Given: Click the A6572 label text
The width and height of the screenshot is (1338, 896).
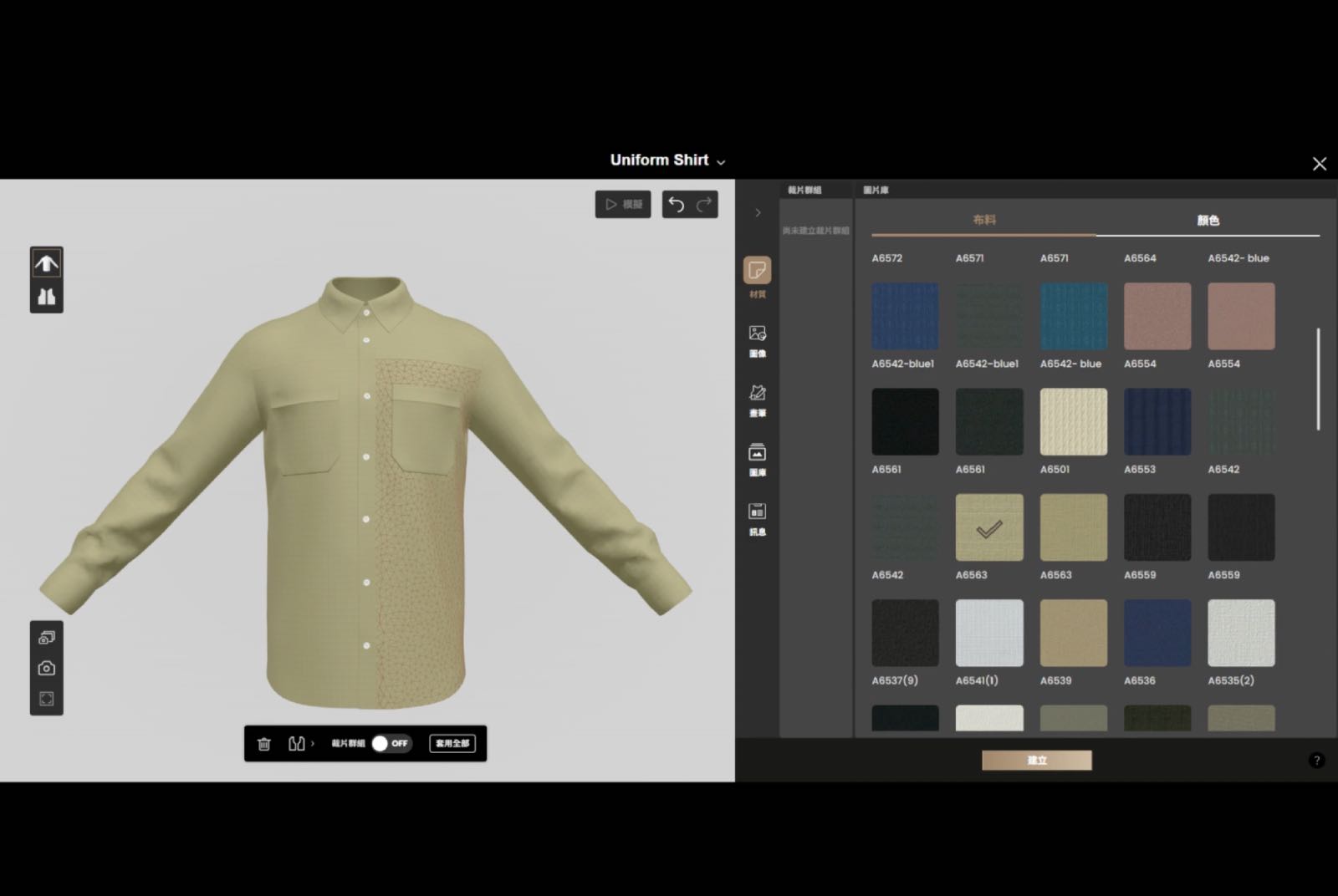Looking at the screenshot, I should click(887, 258).
